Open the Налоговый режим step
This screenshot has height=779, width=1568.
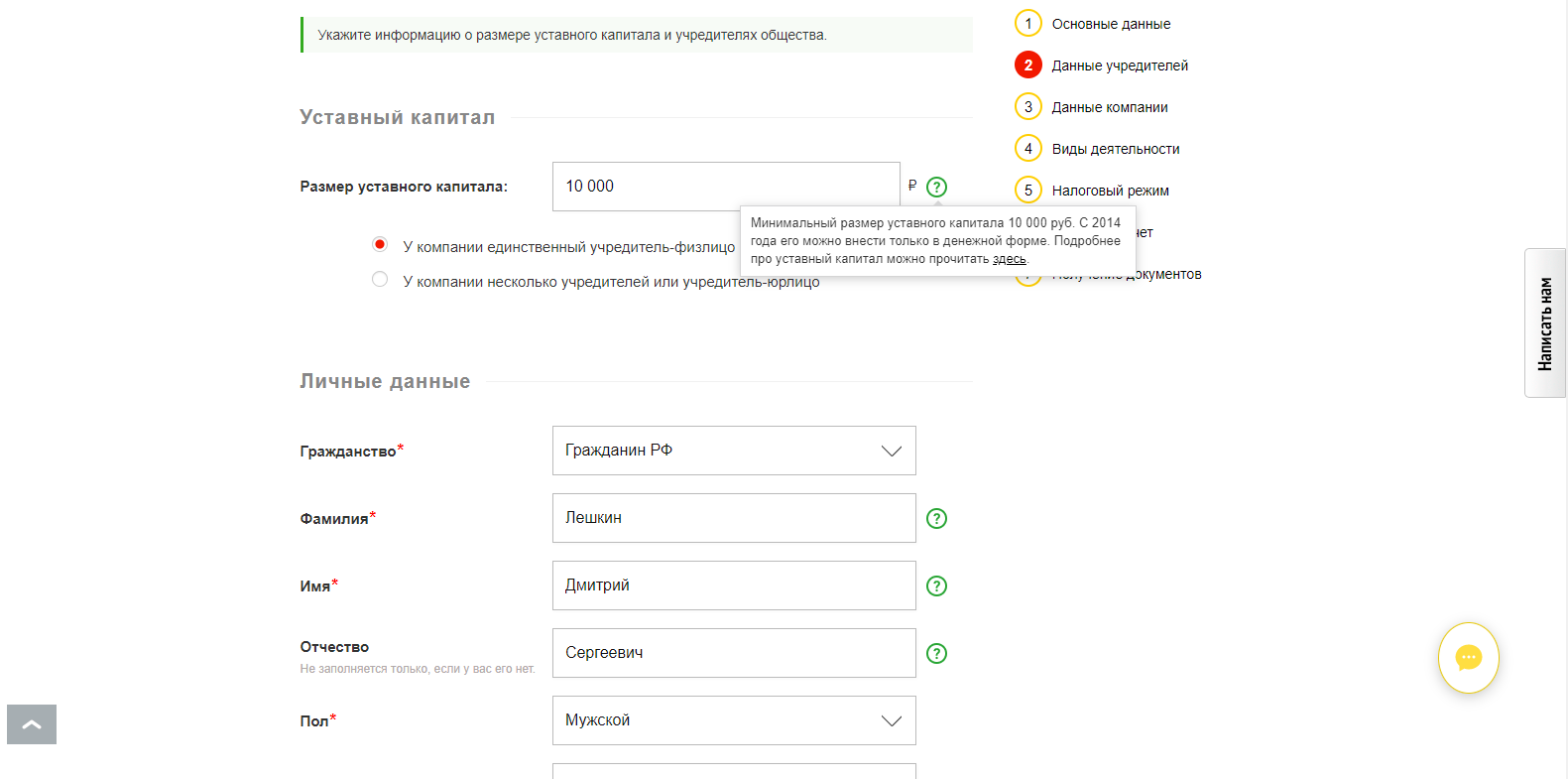[1110, 191]
